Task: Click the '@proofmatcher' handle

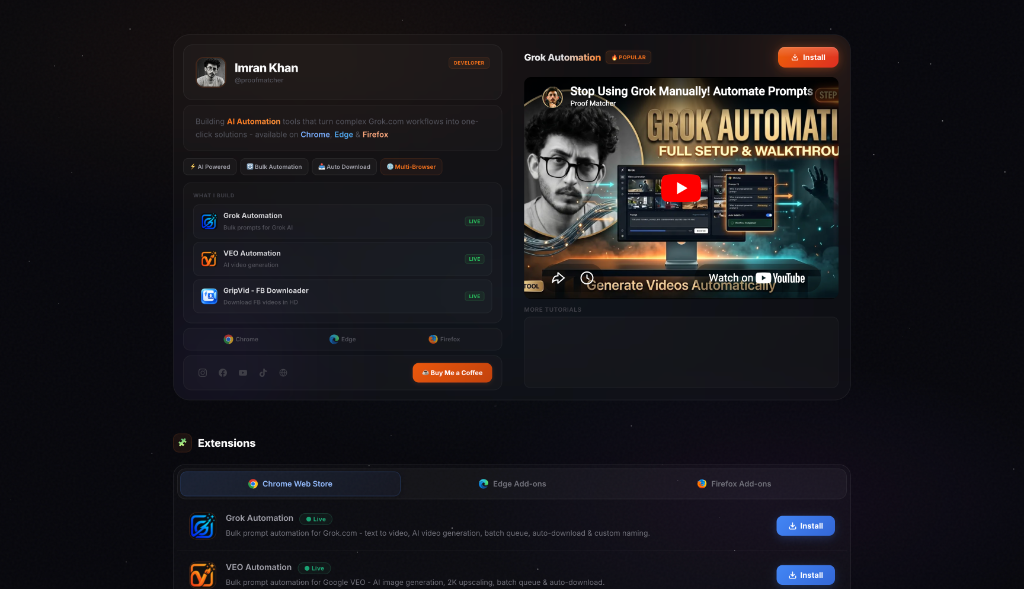Action: point(259,80)
